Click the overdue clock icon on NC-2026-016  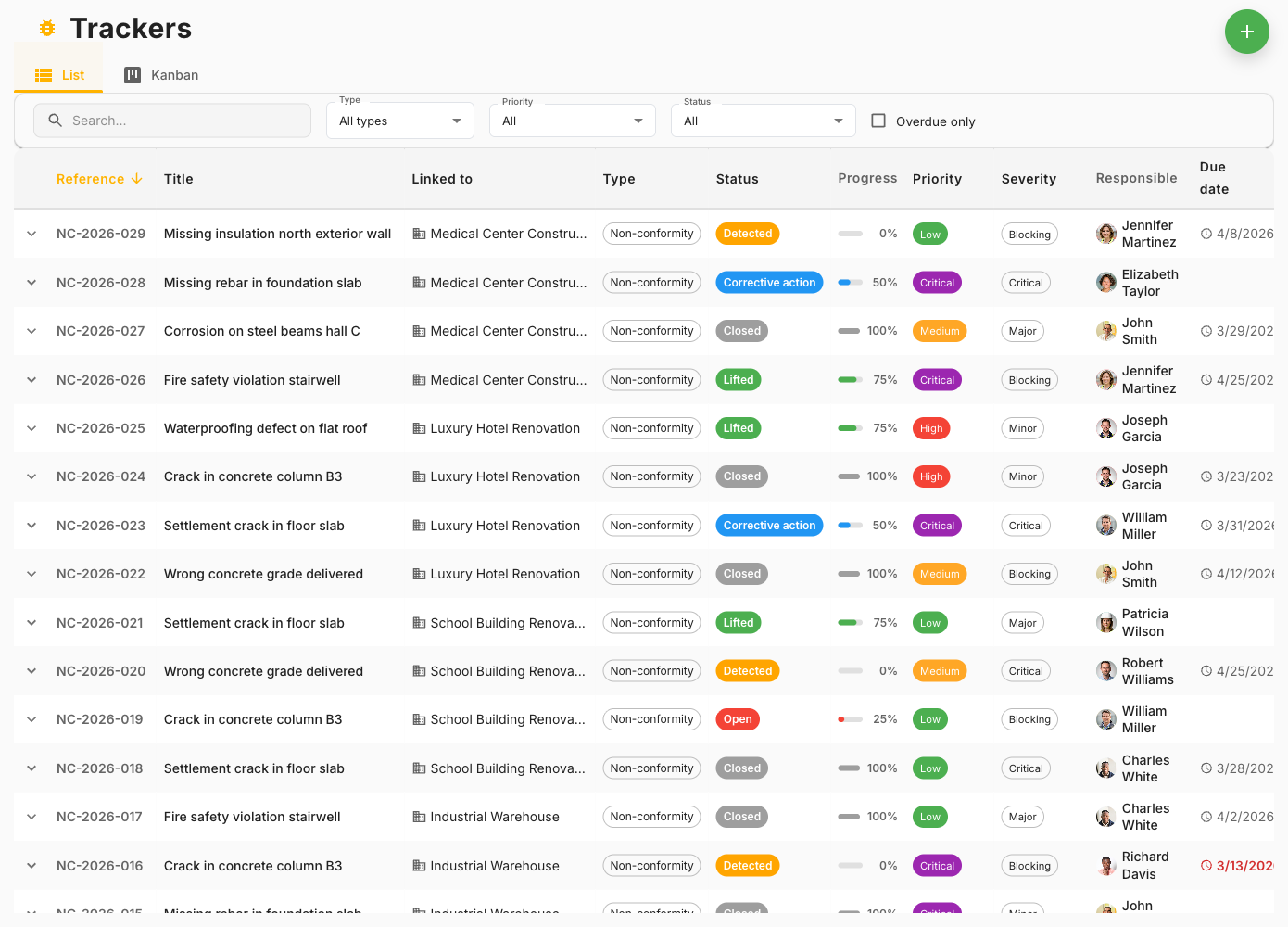pyautogui.click(x=1206, y=866)
